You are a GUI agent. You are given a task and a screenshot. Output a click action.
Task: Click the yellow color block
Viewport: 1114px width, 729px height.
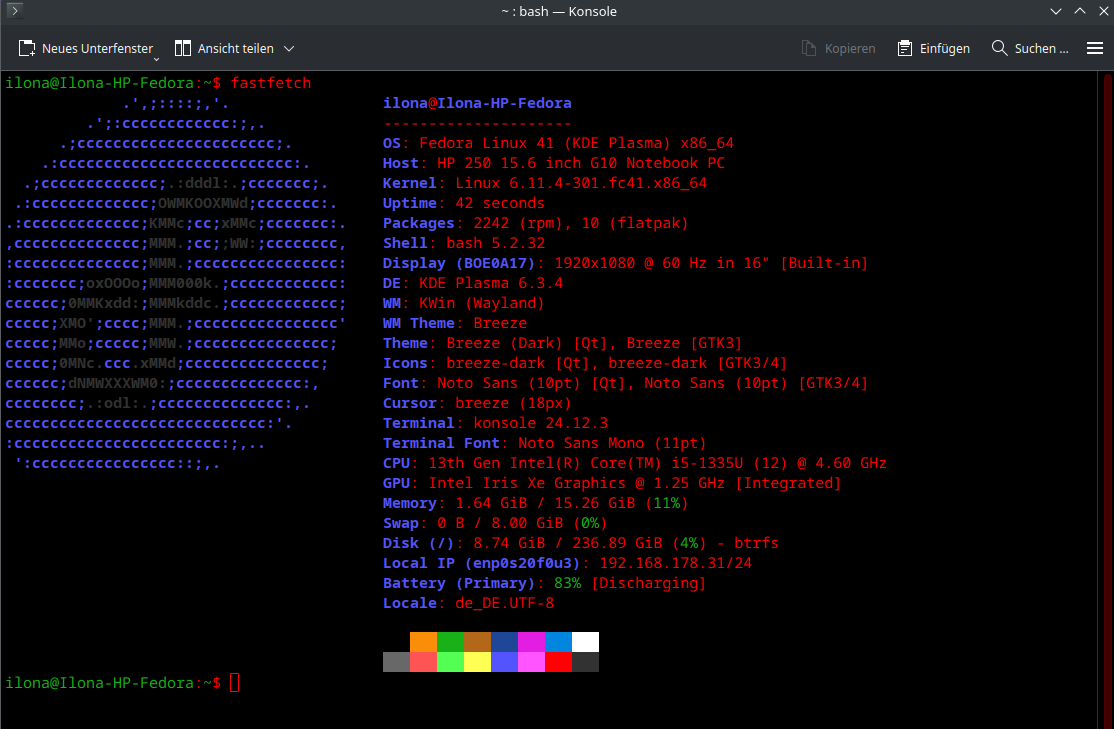coord(477,662)
